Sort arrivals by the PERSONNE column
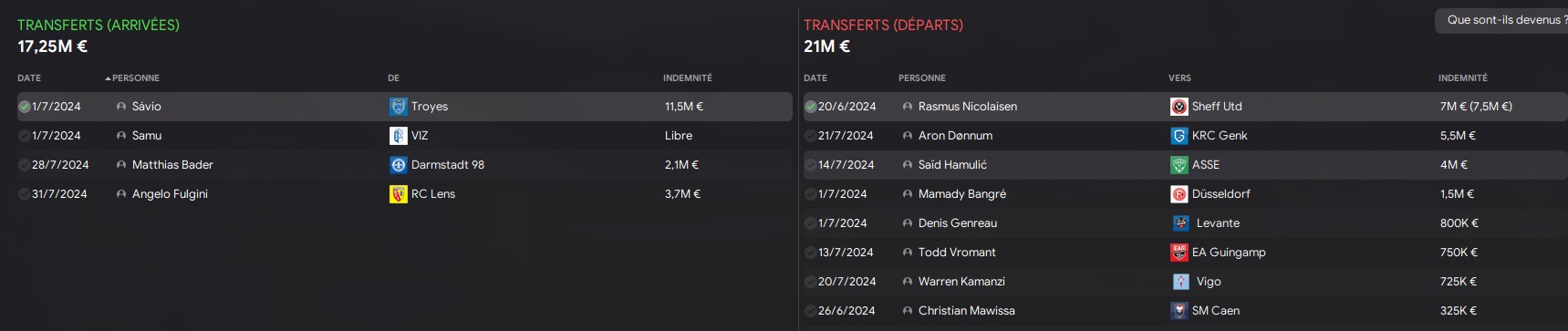 point(135,78)
